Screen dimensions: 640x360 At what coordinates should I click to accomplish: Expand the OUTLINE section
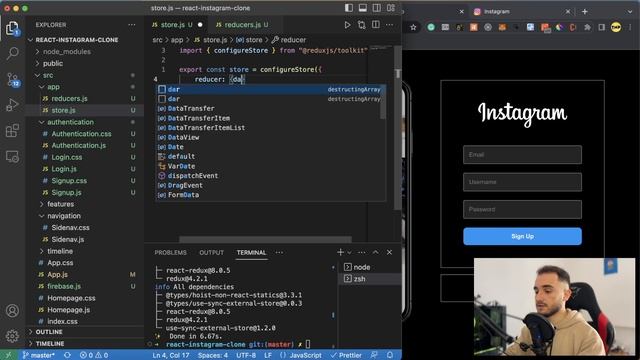49,332
